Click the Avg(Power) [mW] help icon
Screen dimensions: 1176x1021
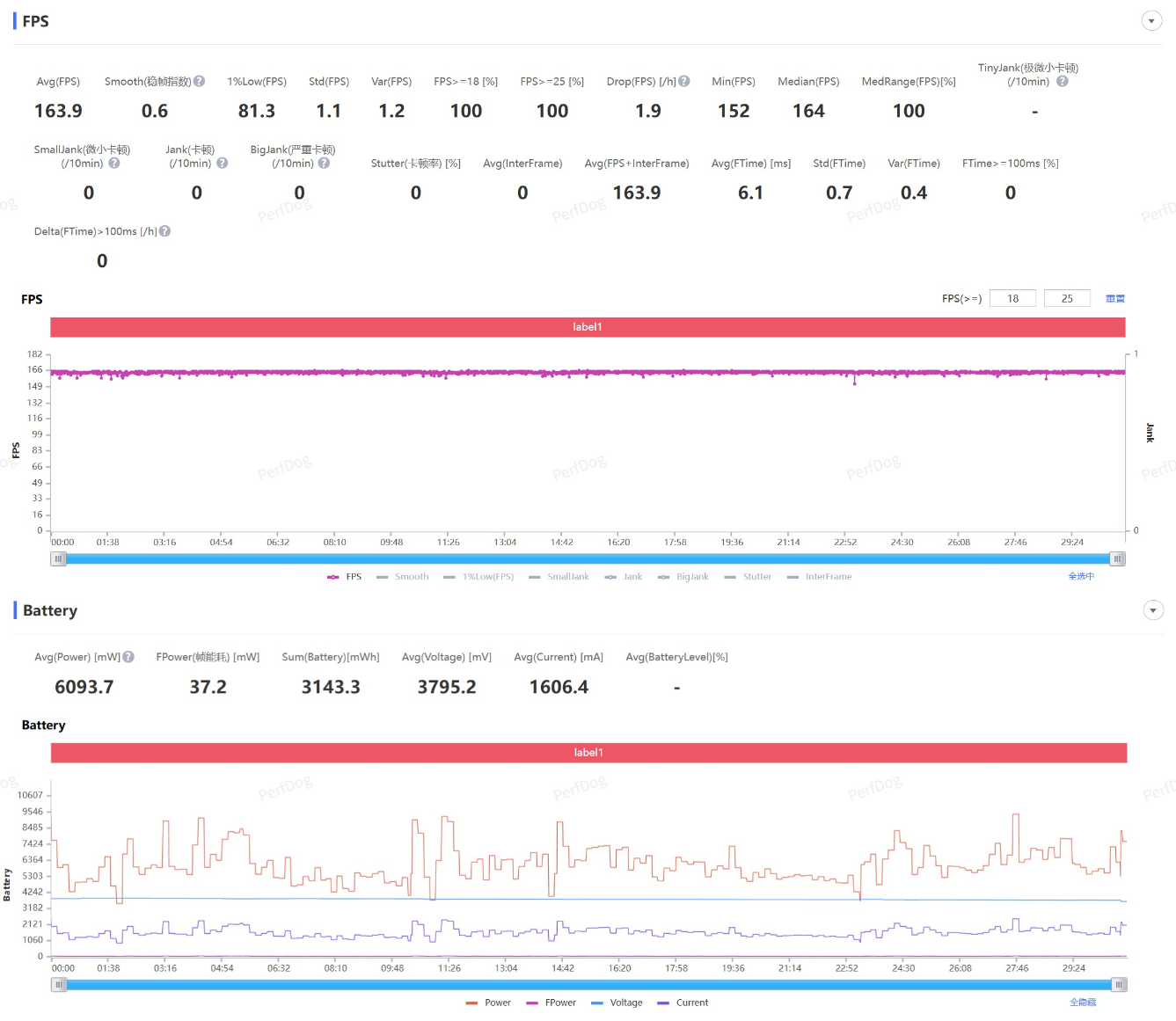tap(128, 657)
